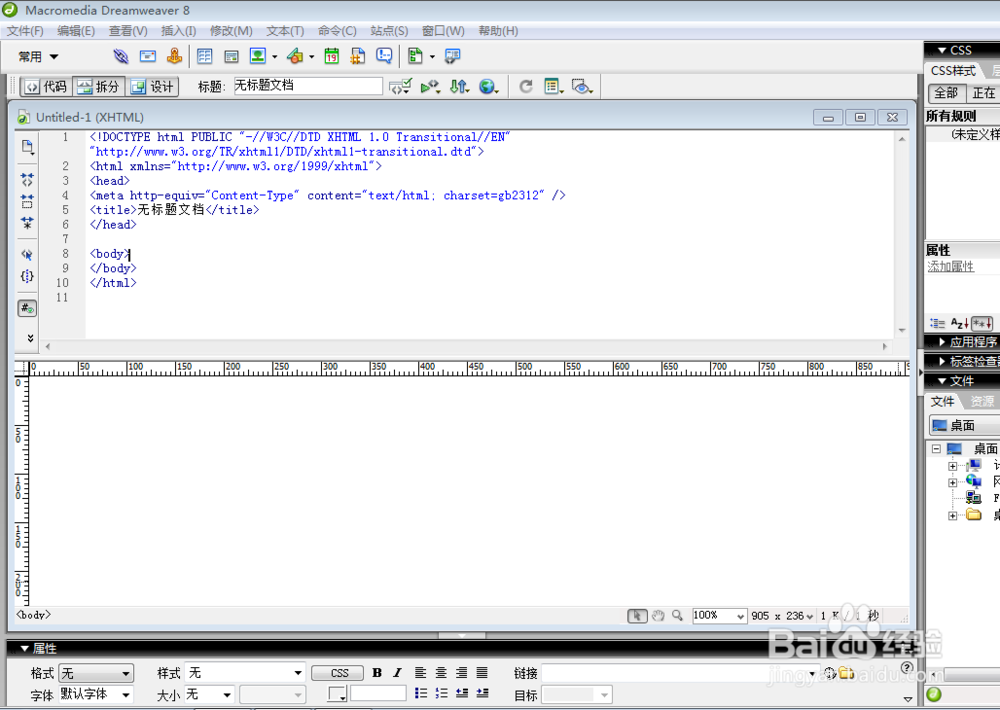Screen dimensions: 1000x710
Task: Collapse the CSS panel group
Action: [x=941, y=50]
